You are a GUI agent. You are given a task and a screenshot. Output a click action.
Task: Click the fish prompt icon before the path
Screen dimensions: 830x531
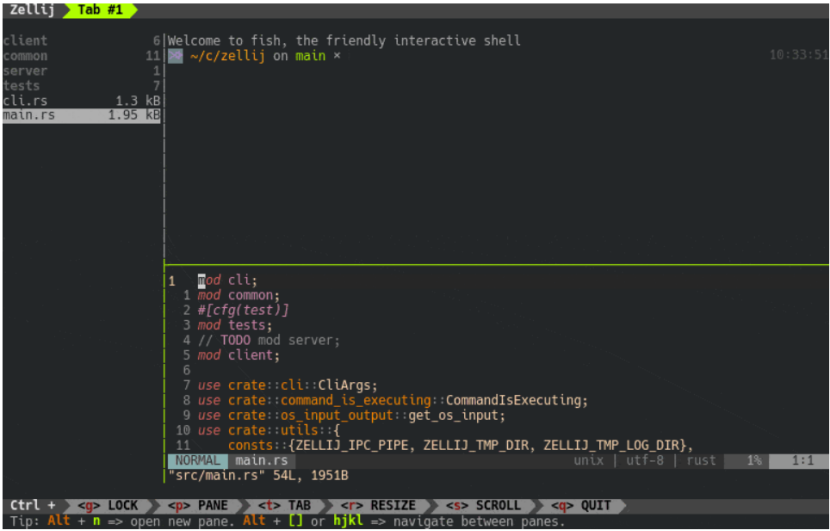click(x=175, y=56)
